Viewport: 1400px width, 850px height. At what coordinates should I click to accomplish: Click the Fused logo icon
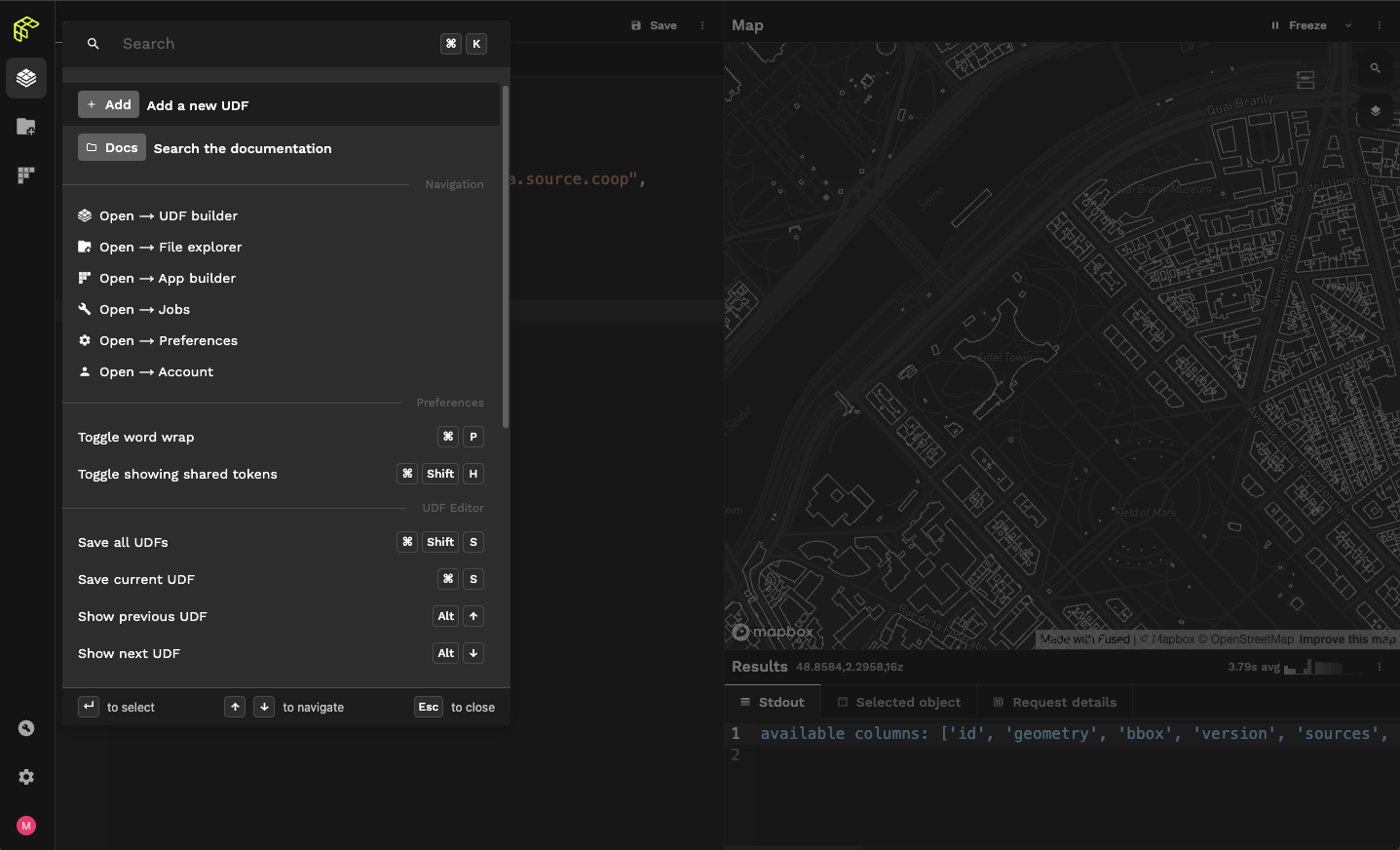coord(26,29)
